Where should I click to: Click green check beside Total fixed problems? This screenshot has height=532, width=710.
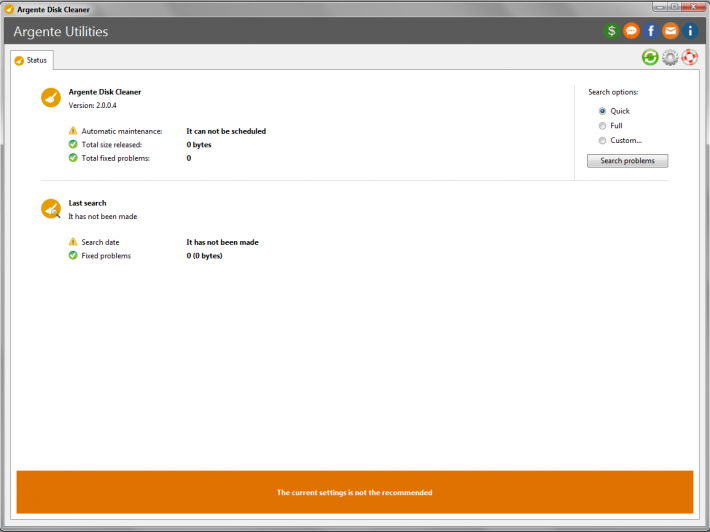[73, 158]
